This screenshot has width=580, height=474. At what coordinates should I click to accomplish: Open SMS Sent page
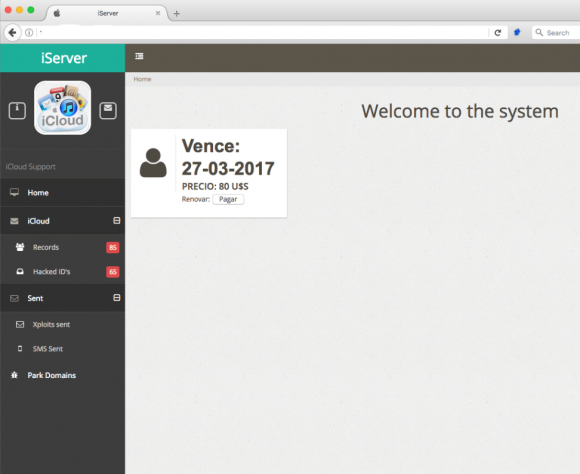coord(63,349)
